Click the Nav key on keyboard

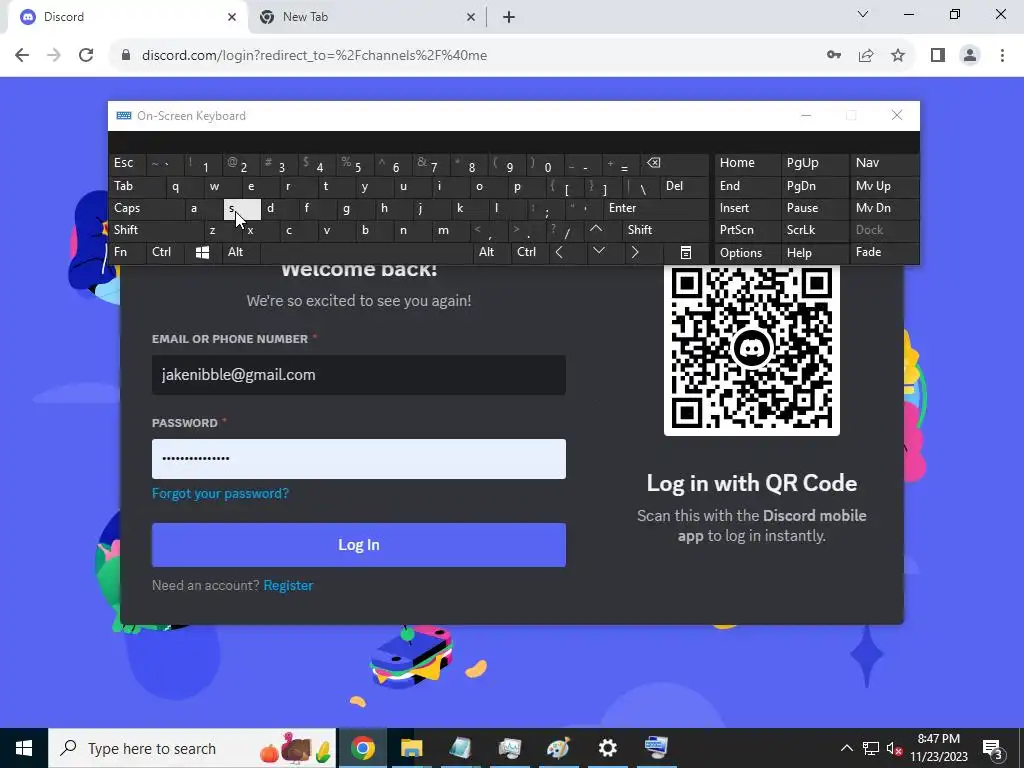pos(884,163)
